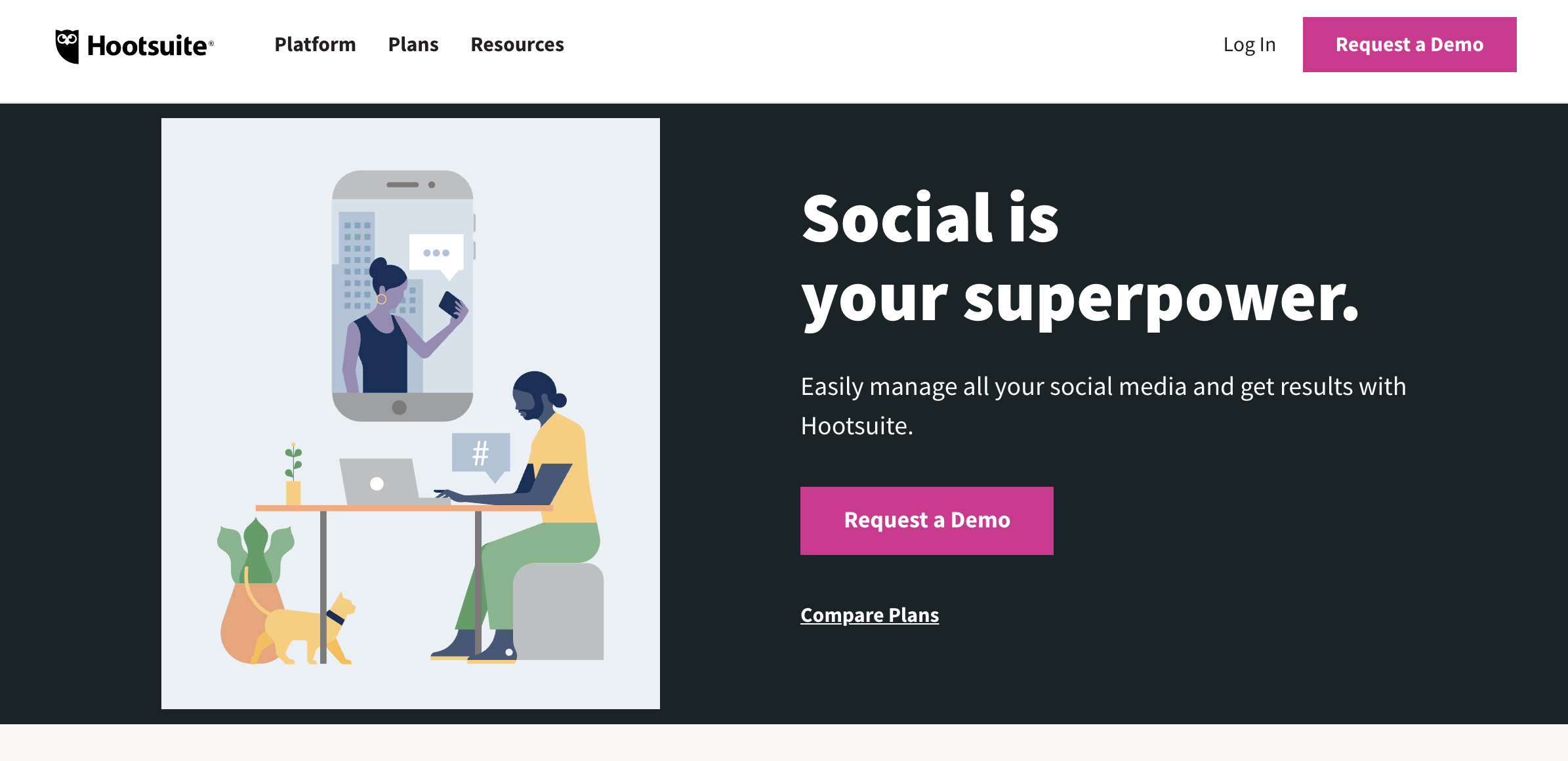Open the Compare Plans link
1568x761 pixels.
pos(869,615)
